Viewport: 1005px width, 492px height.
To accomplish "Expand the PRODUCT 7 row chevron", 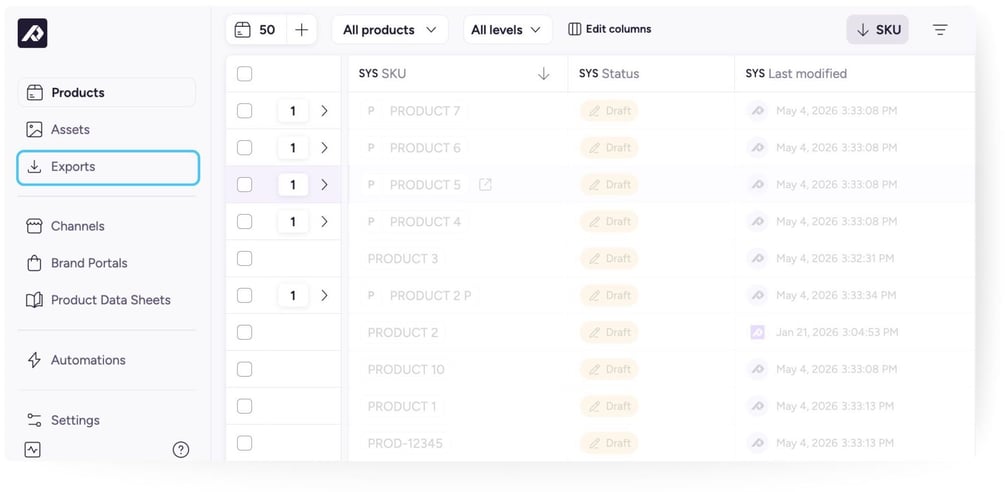I will [324, 111].
